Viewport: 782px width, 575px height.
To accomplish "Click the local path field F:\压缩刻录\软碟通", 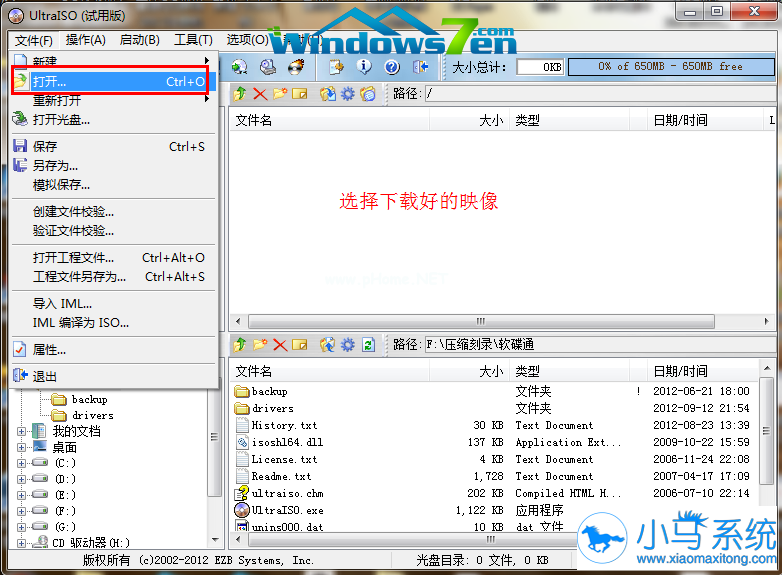I will [599, 345].
